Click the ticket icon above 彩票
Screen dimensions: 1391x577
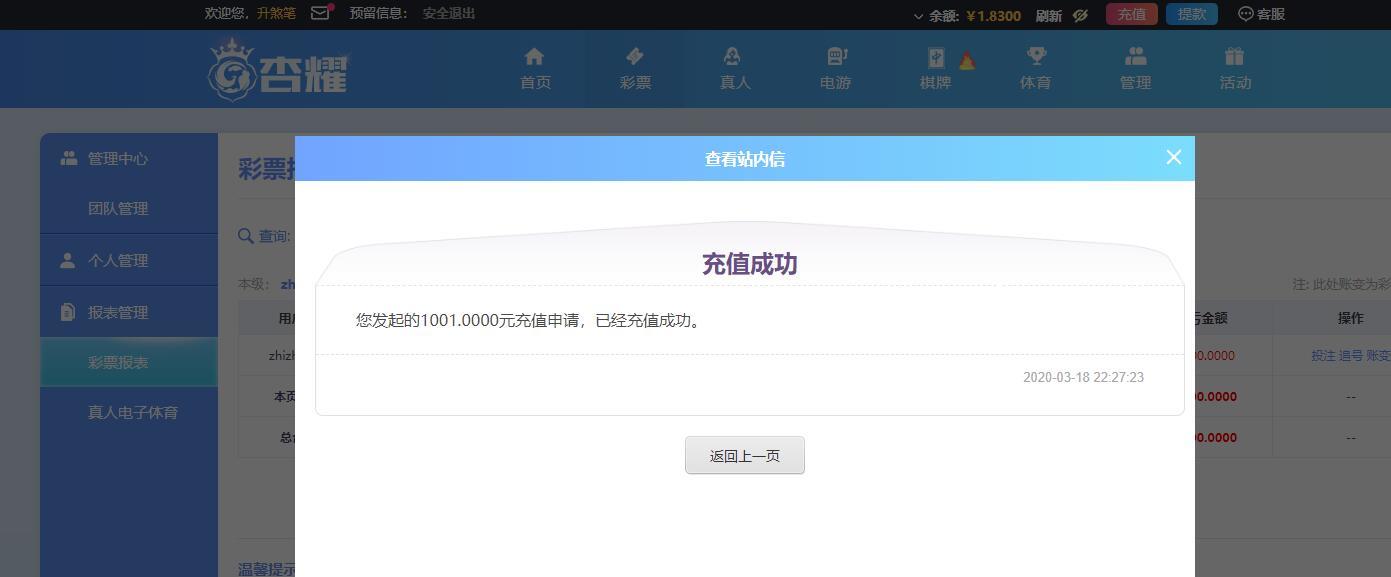click(635, 56)
